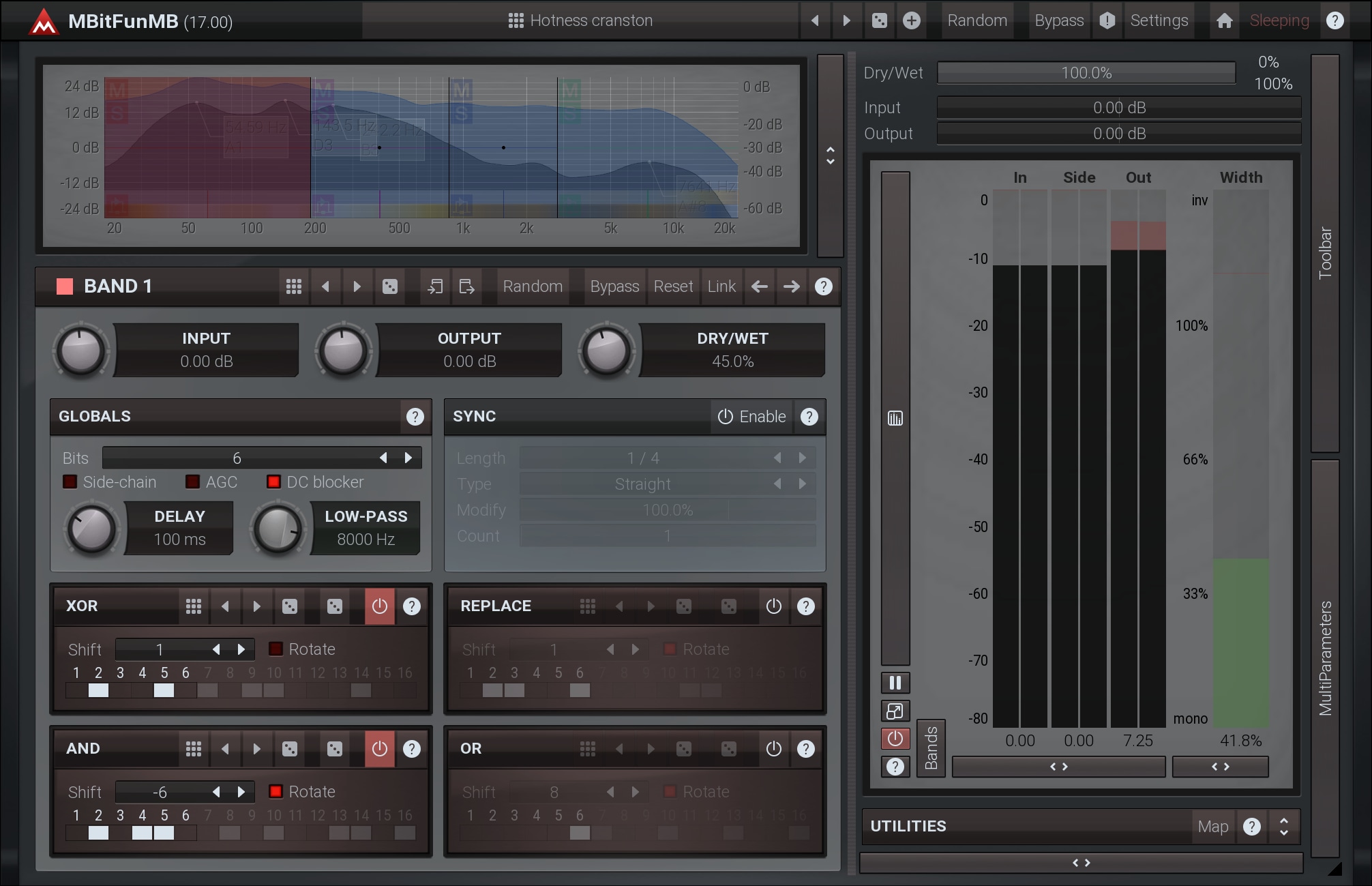Click the home icon in top bar
Image resolution: width=1372 pixels, height=886 pixels.
point(1224,20)
